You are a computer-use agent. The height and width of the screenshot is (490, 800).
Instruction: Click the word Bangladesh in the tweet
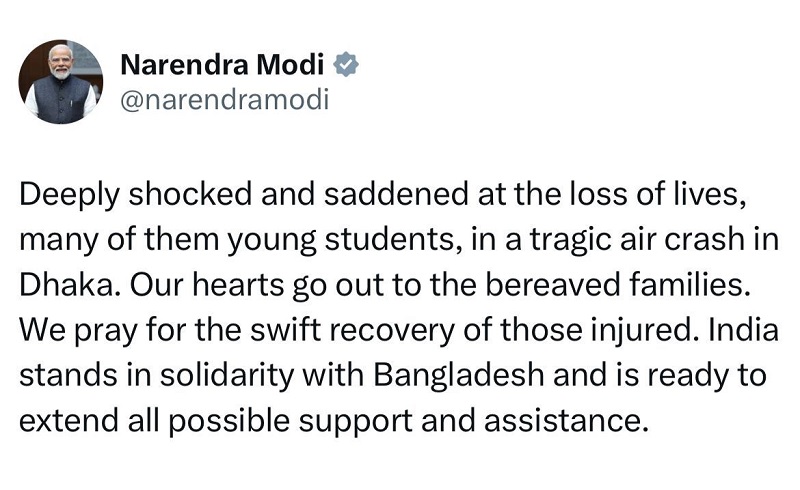(x=459, y=375)
